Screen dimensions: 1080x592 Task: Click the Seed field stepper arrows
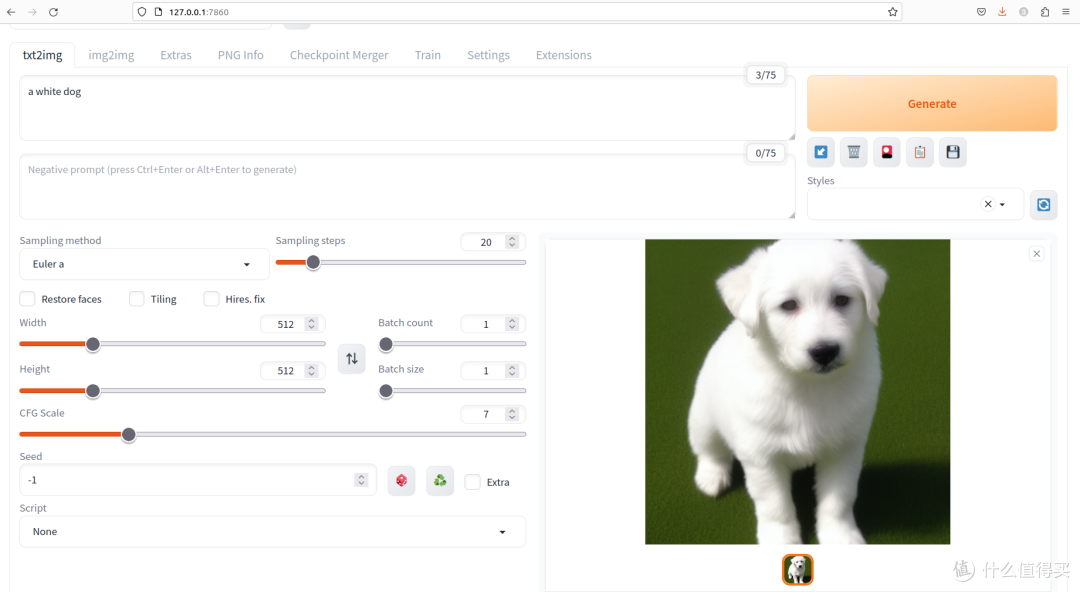point(361,480)
